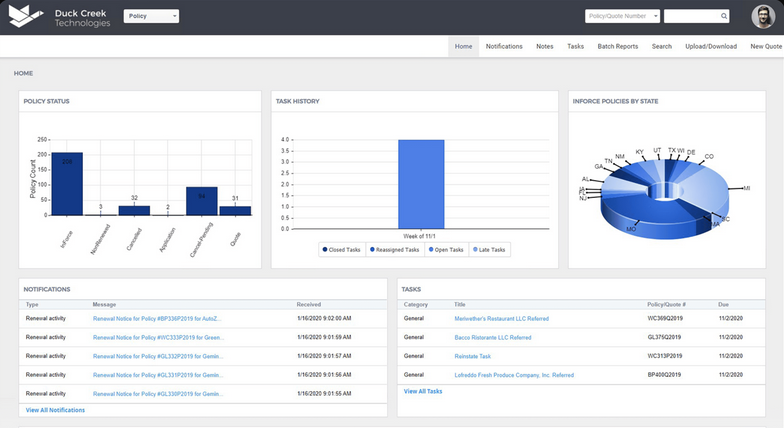Click the In Force bar in chart
Image resolution: width=784 pixels, height=428 pixels.
point(67,184)
